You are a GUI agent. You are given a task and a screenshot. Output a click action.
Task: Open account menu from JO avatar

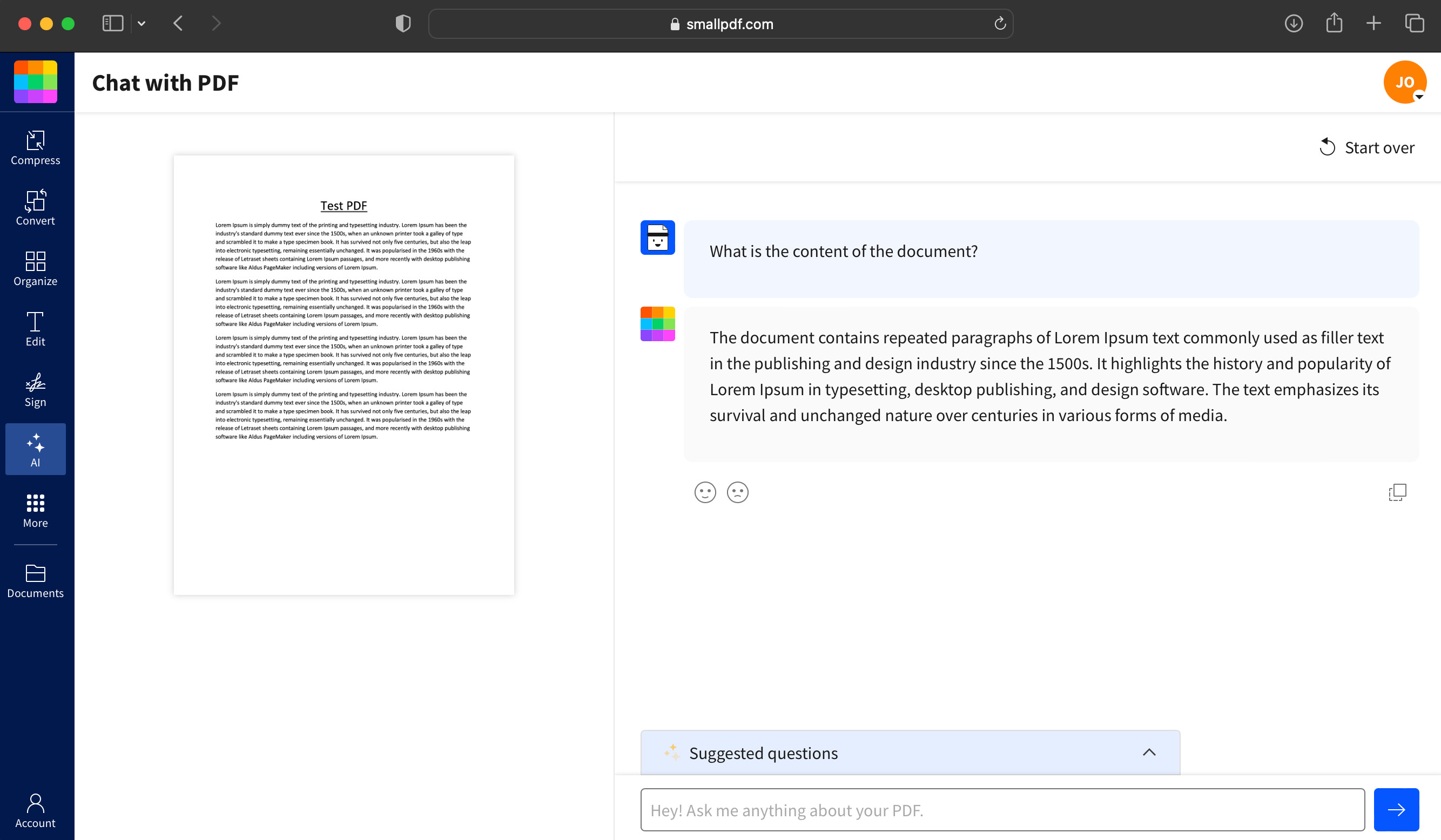(1405, 82)
